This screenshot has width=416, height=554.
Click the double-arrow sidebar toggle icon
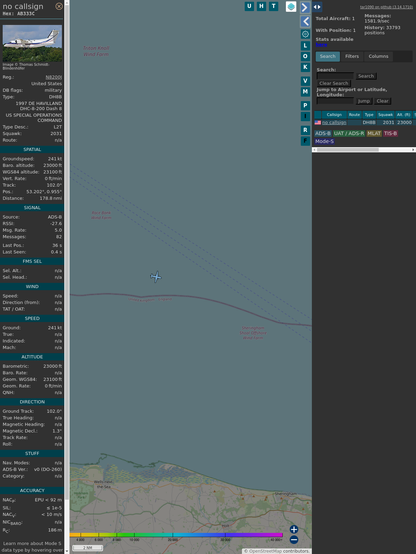(317, 7)
